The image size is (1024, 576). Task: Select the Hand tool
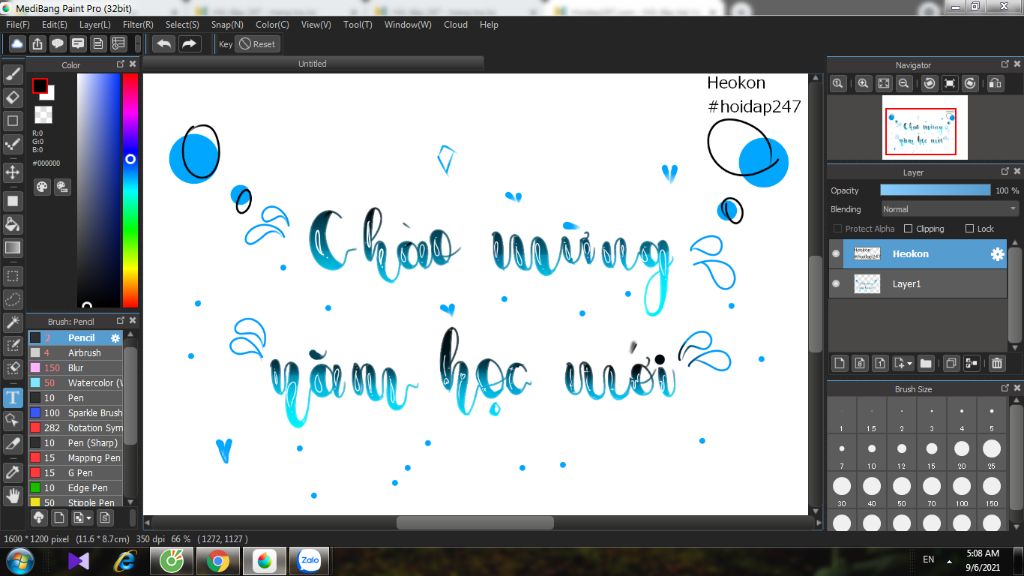point(12,496)
